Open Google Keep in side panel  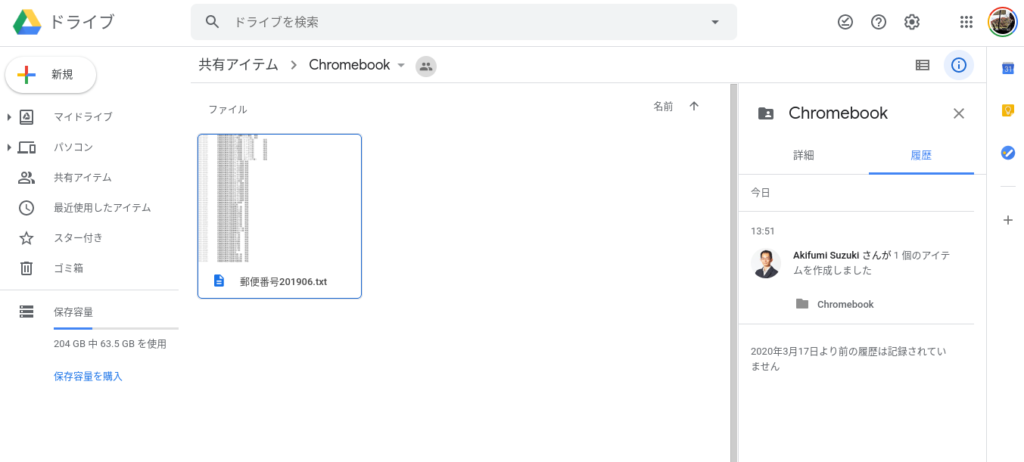tap(1007, 110)
